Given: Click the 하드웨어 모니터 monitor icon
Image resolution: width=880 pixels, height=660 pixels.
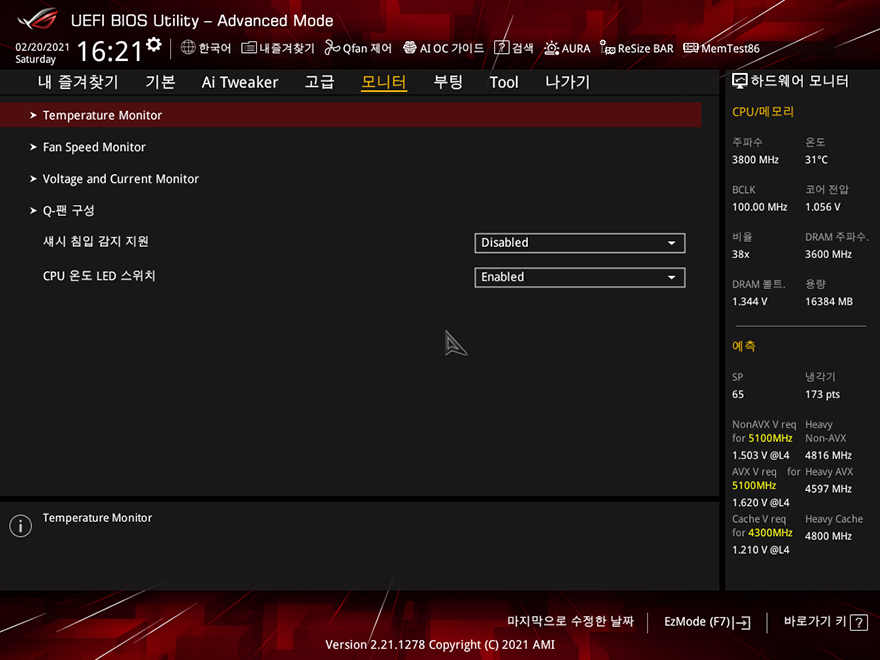Looking at the screenshot, I should coord(740,81).
